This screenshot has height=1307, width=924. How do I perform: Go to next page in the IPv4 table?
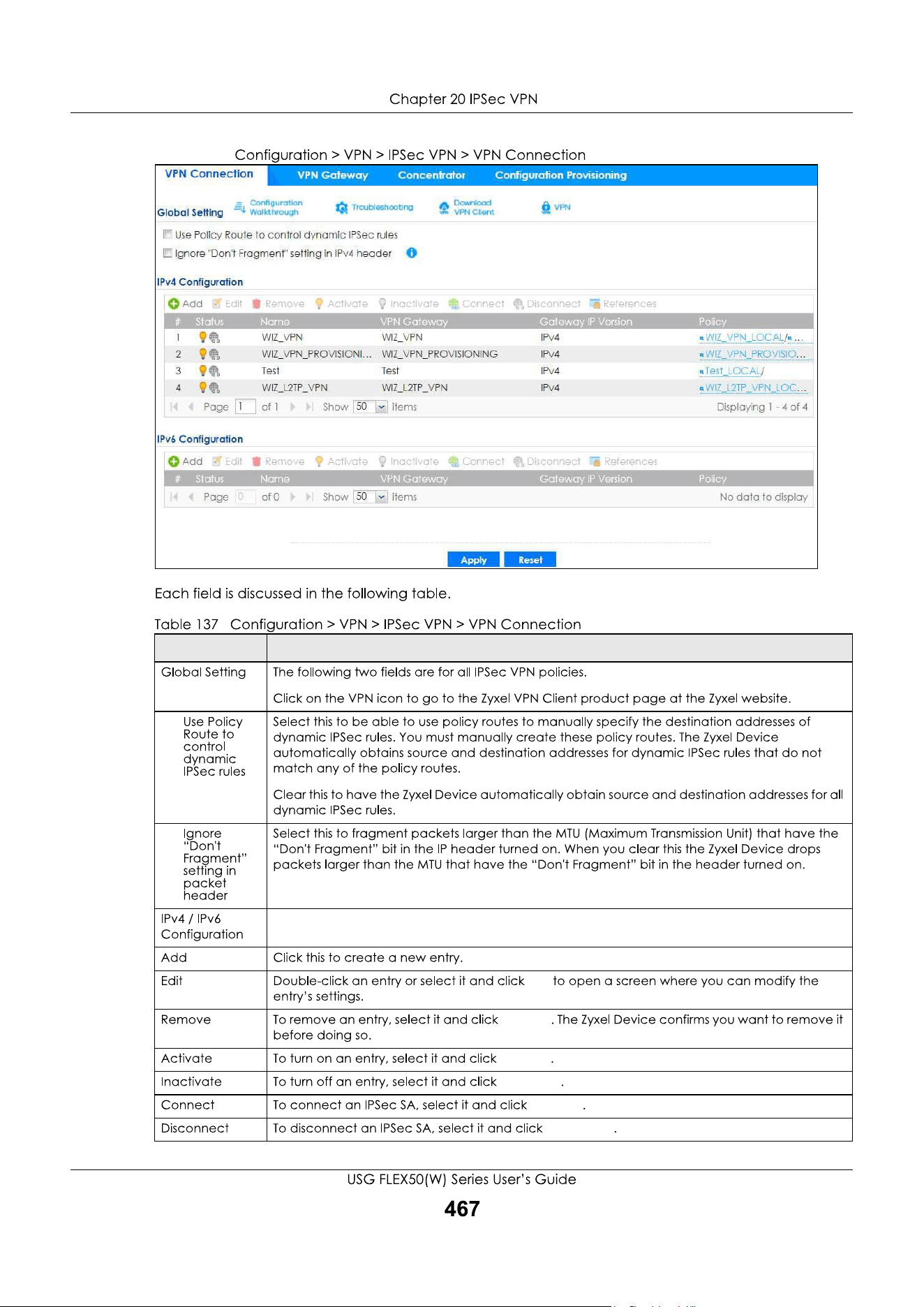tap(292, 407)
